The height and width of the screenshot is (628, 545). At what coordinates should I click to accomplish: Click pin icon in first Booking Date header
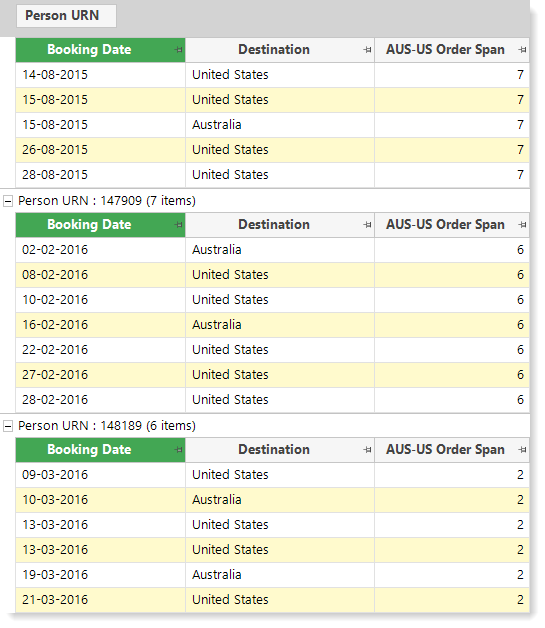(179, 50)
